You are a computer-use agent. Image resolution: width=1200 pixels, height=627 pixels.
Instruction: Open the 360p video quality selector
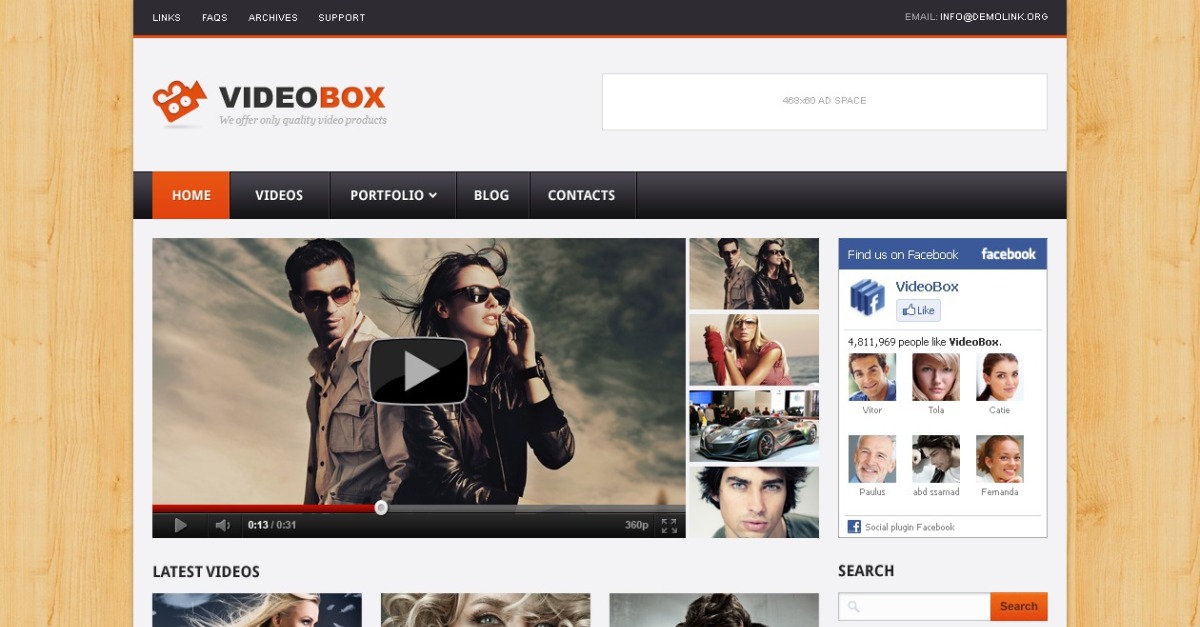click(636, 525)
